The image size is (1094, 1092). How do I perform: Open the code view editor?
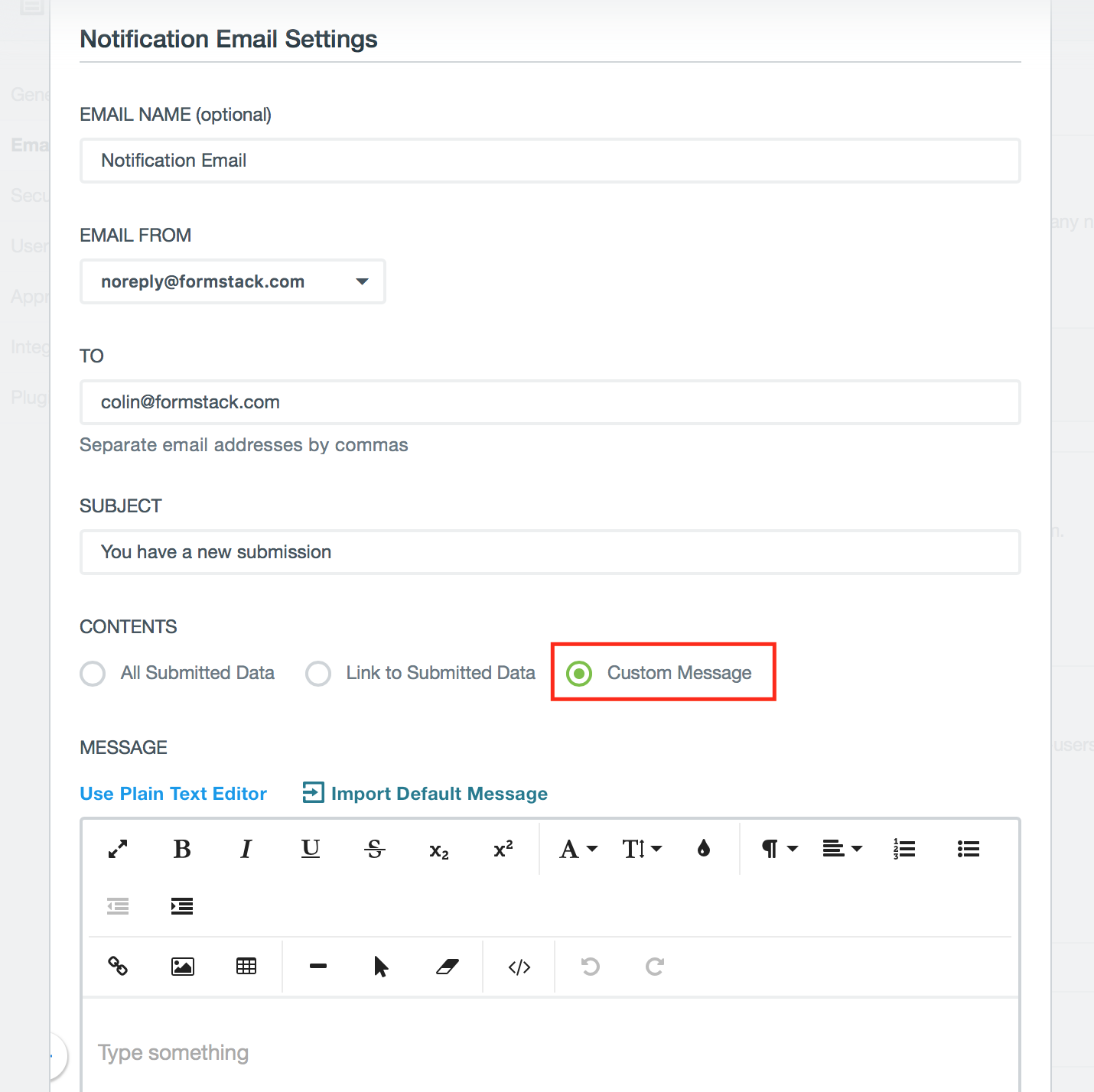[x=519, y=967]
